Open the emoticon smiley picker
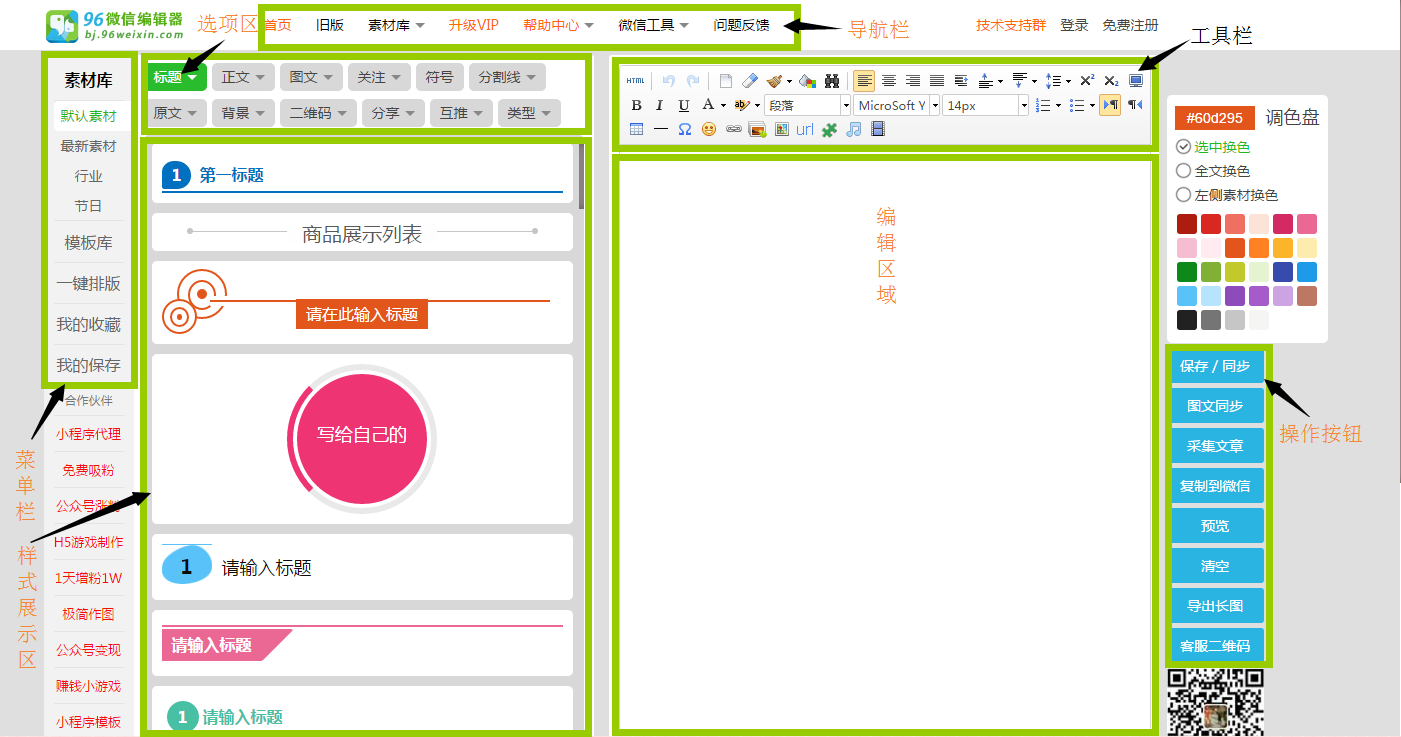This screenshot has height=737, width=1401. click(x=709, y=129)
